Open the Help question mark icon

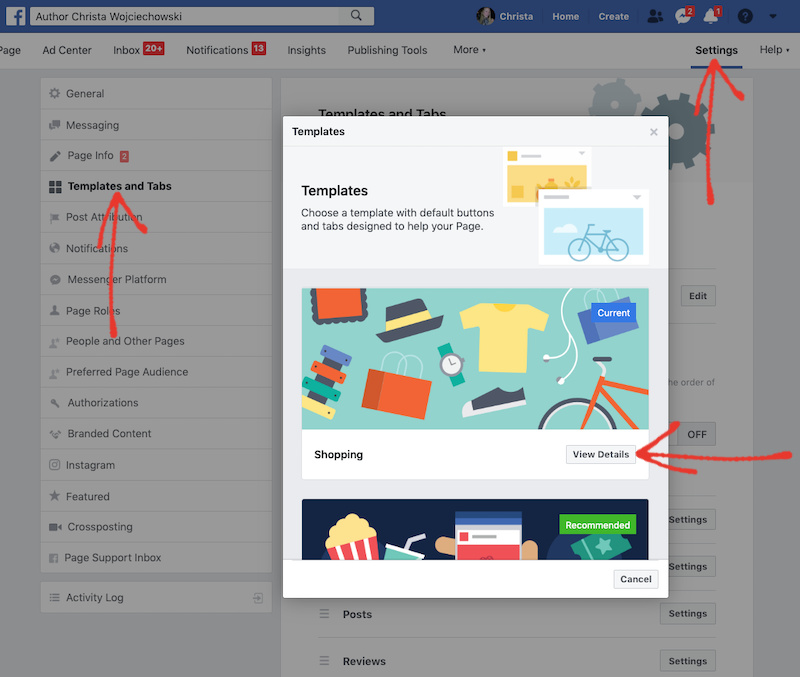pos(745,15)
